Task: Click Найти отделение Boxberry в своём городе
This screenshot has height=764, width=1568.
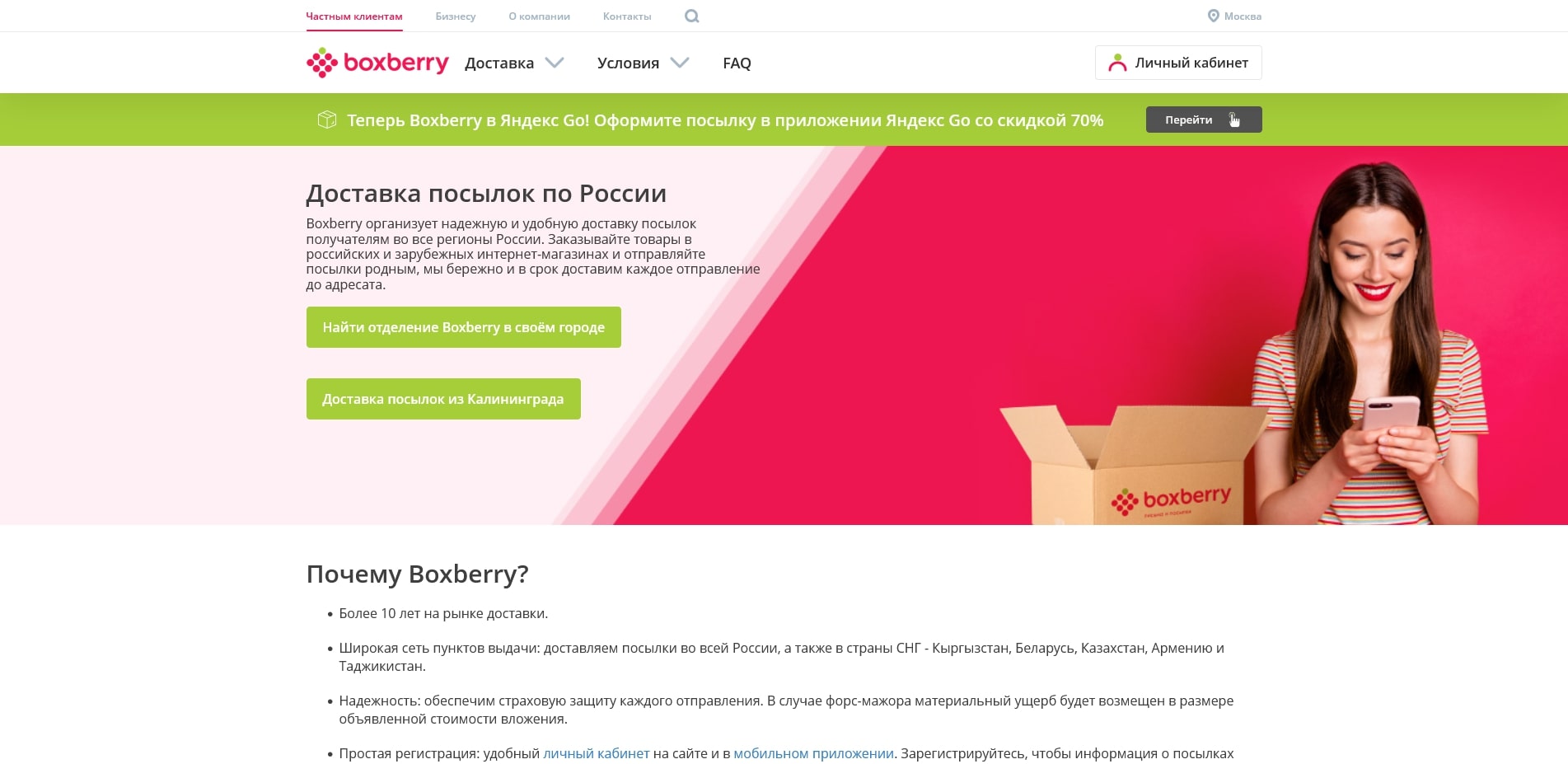Action: (463, 326)
